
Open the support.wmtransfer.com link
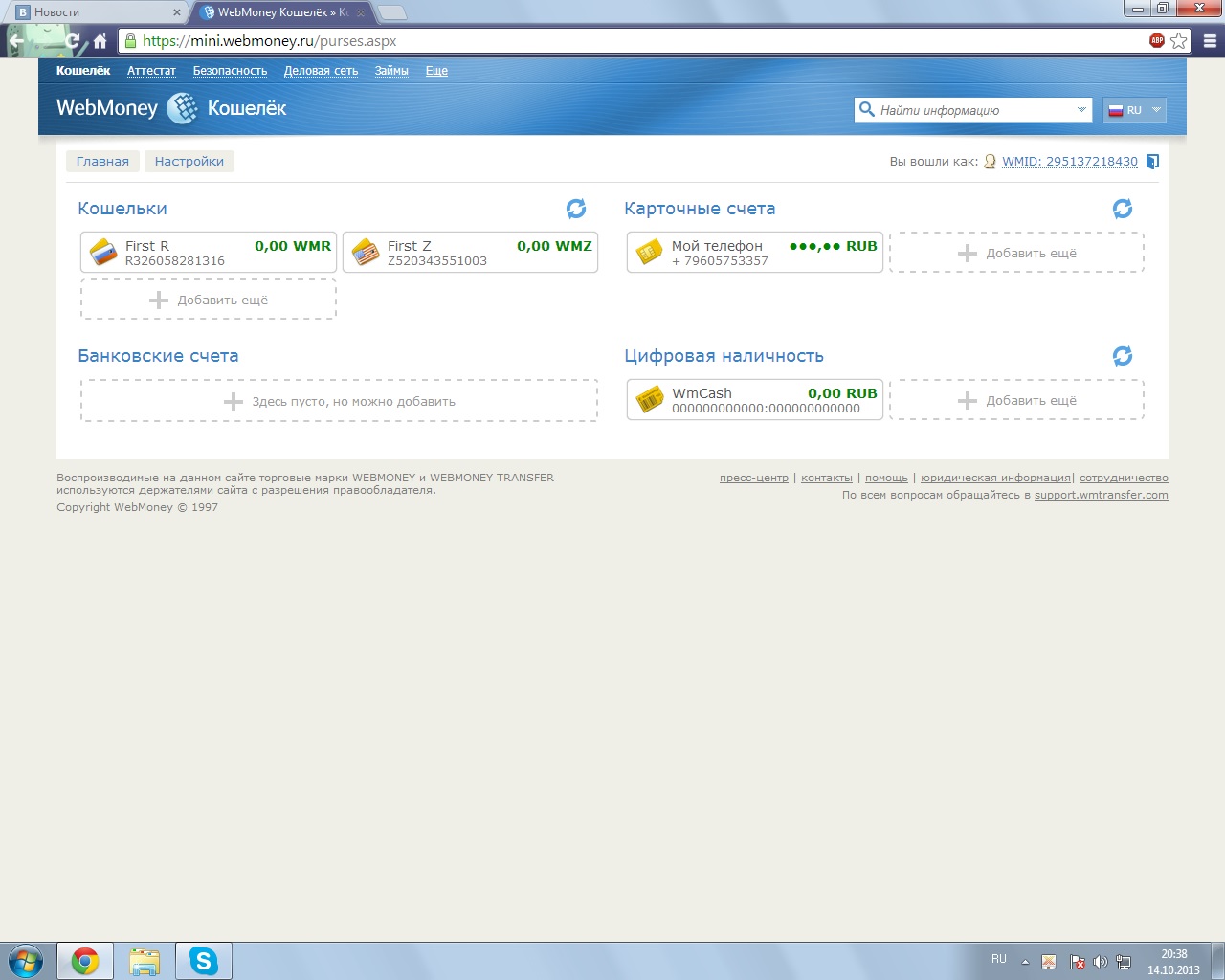coord(1102,495)
